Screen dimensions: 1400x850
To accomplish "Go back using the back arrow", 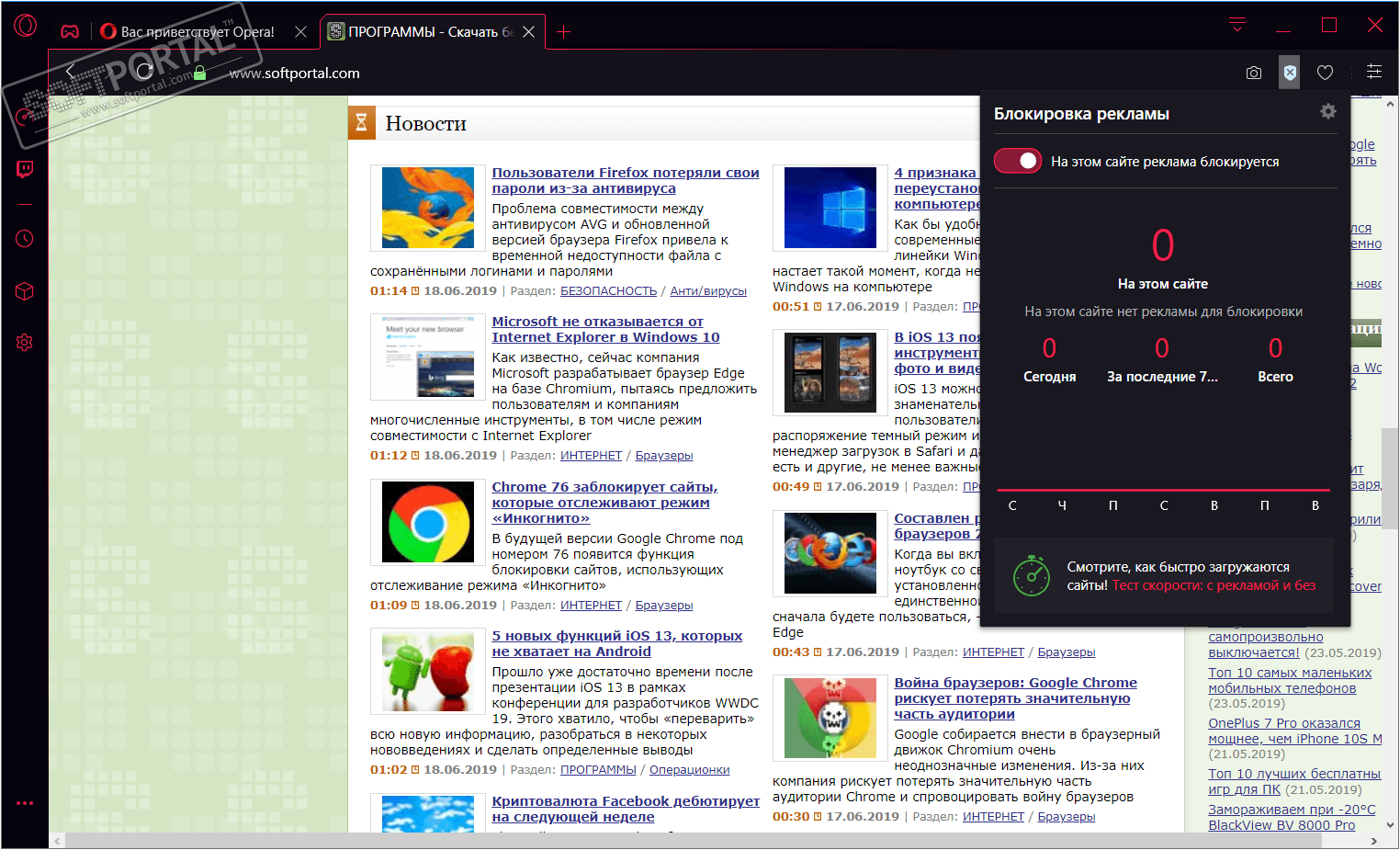I will (70, 72).
